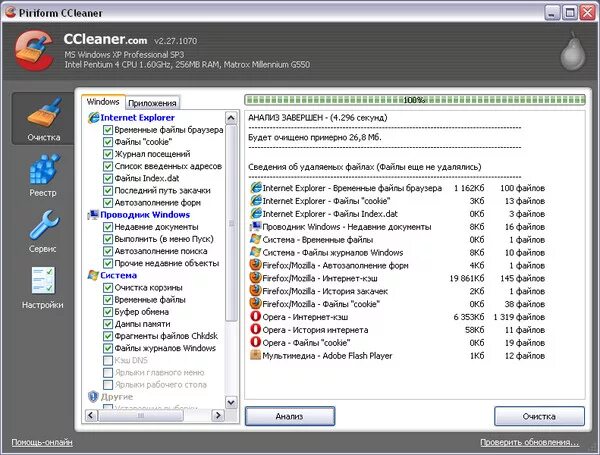This screenshot has height=455, width=600.
Task: Select "1 319 файлов" Opera cache count
Action: (x=519, y=317)
